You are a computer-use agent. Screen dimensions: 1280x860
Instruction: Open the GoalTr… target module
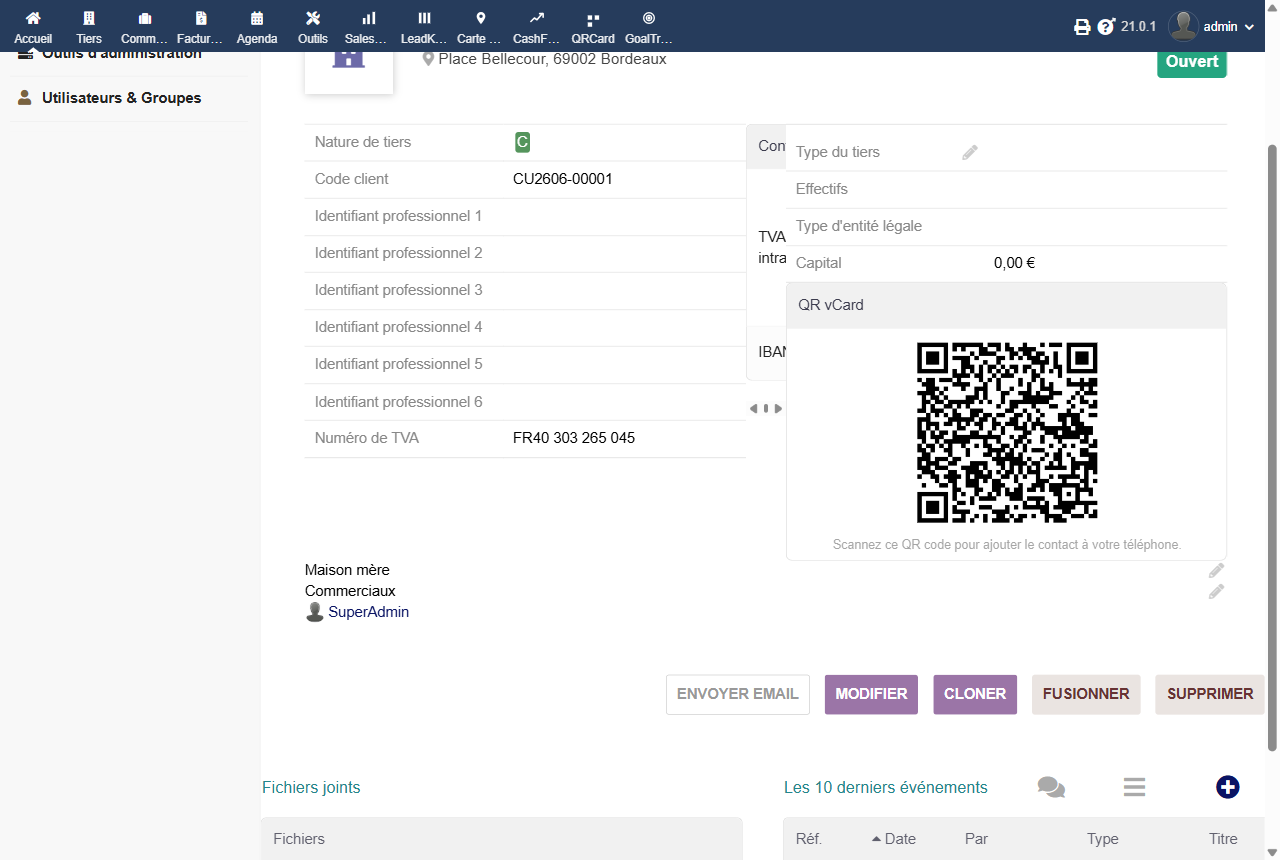649,26
